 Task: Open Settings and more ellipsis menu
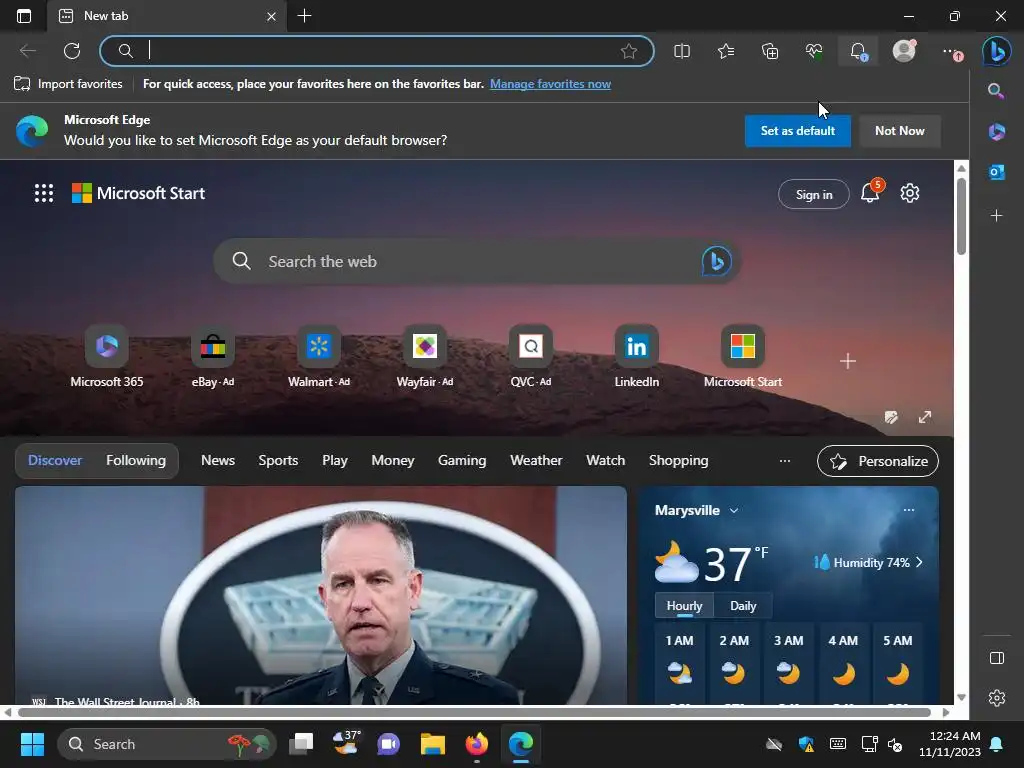952,52
